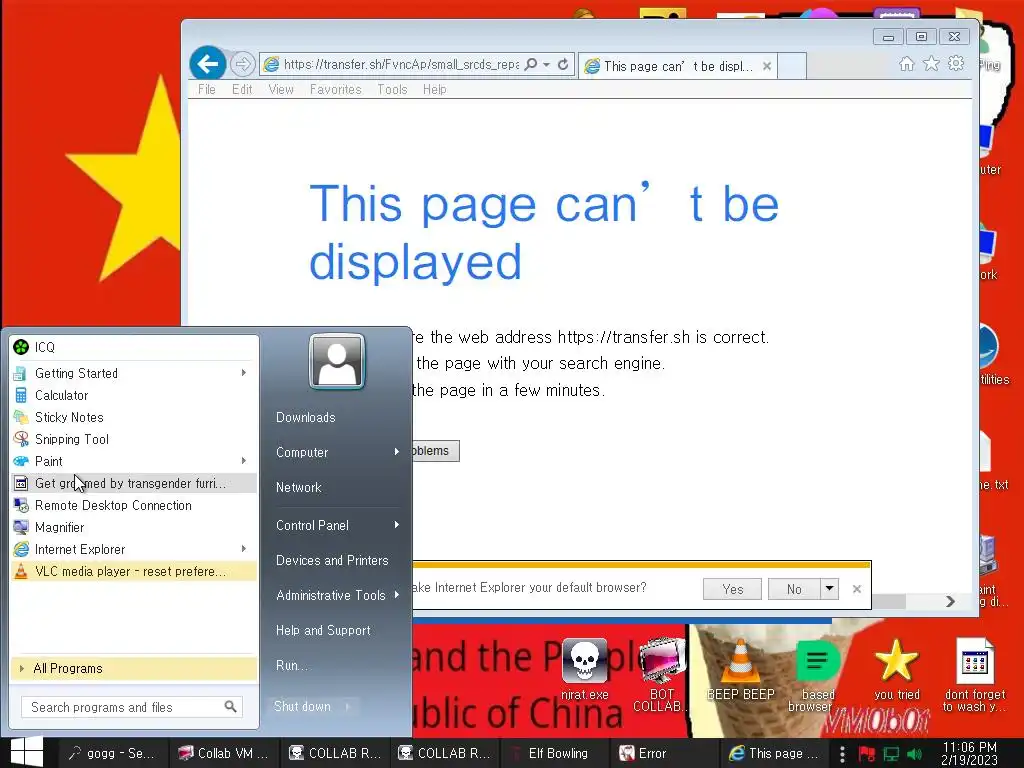Viewport: 1024px width, 768px height.
Task: Launch ICQ from the Start menu
Action: [134, 347]
